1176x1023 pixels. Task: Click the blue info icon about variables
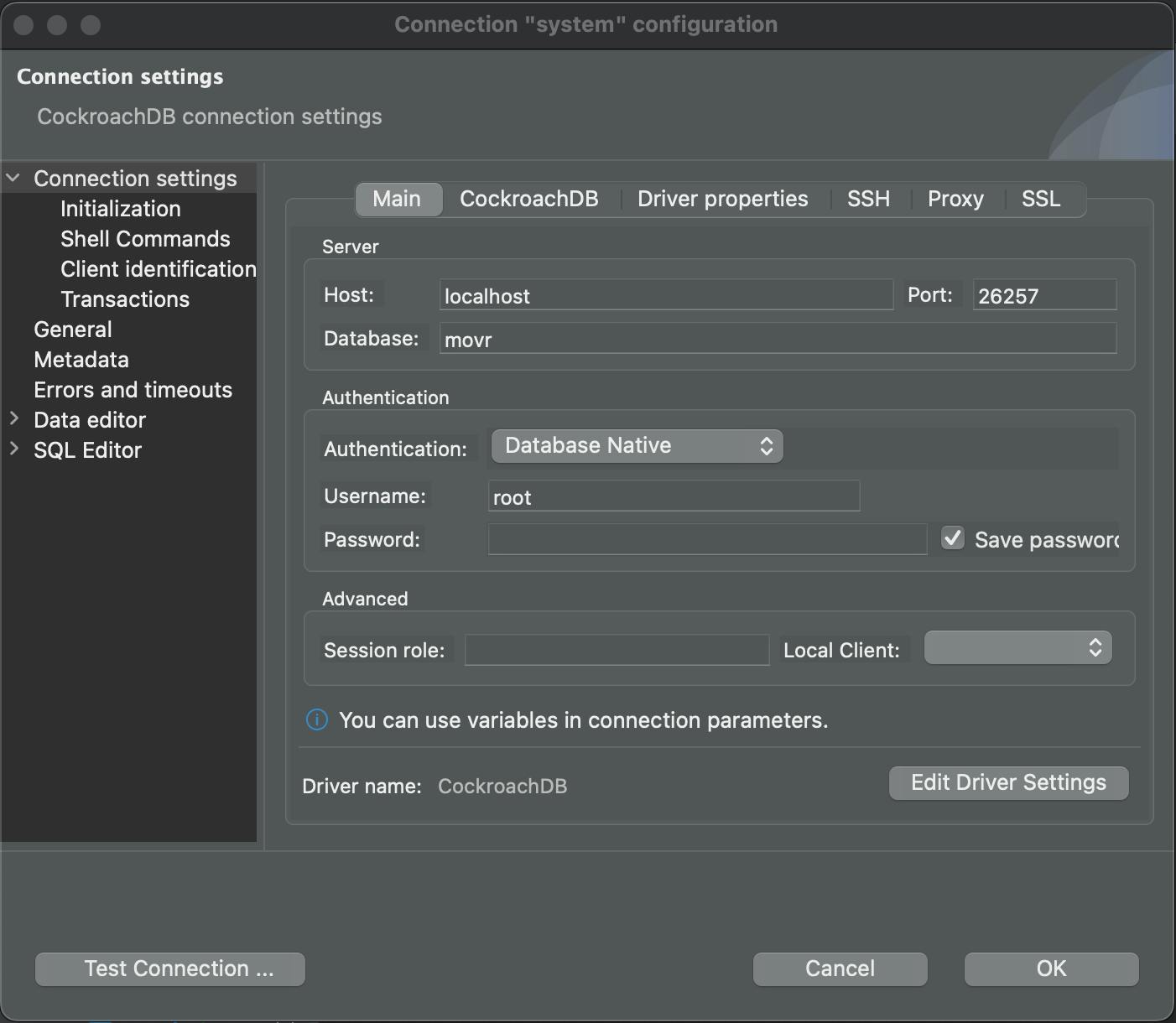pos(316,719)
